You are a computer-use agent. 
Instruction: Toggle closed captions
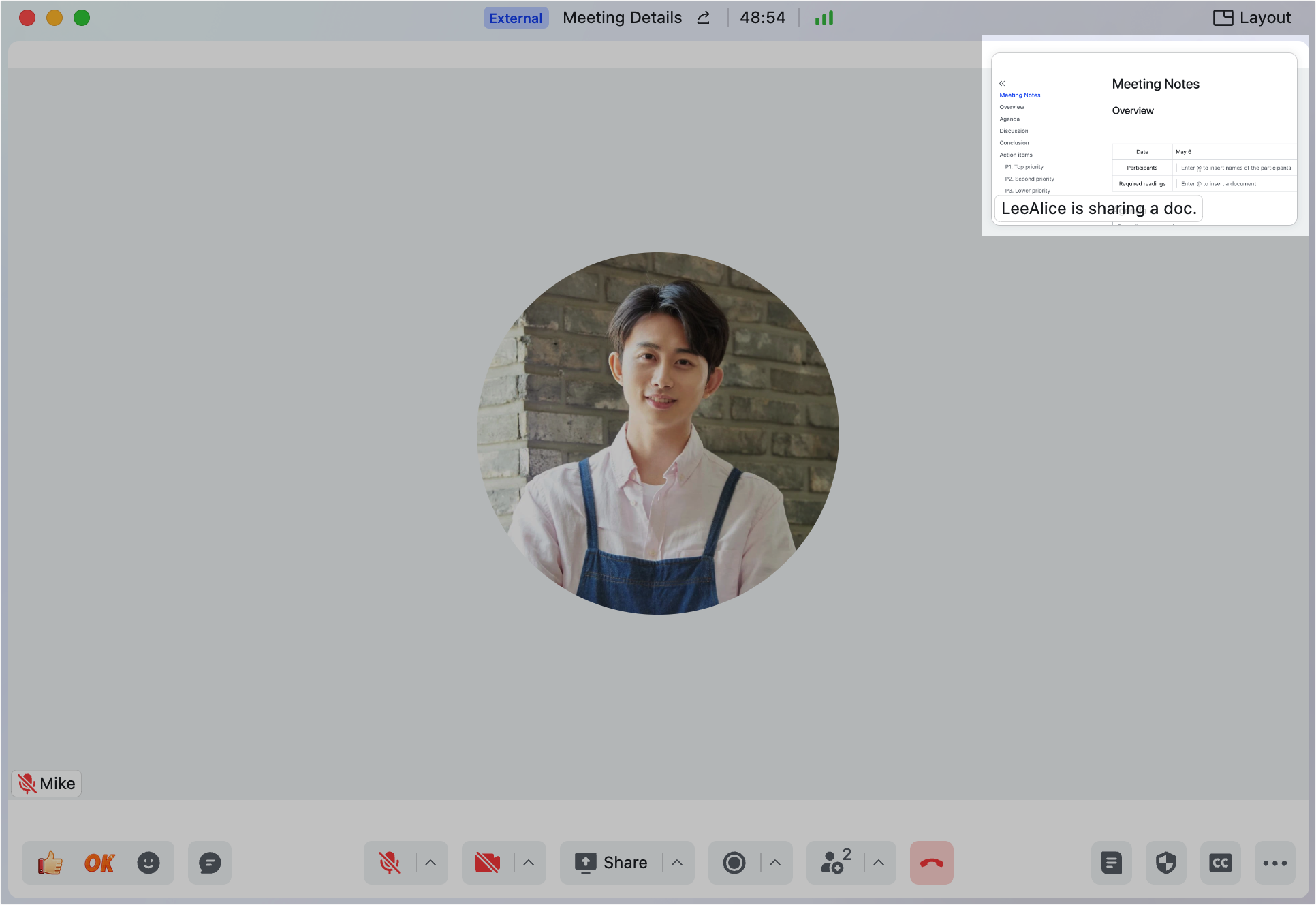coord(1221,863)
